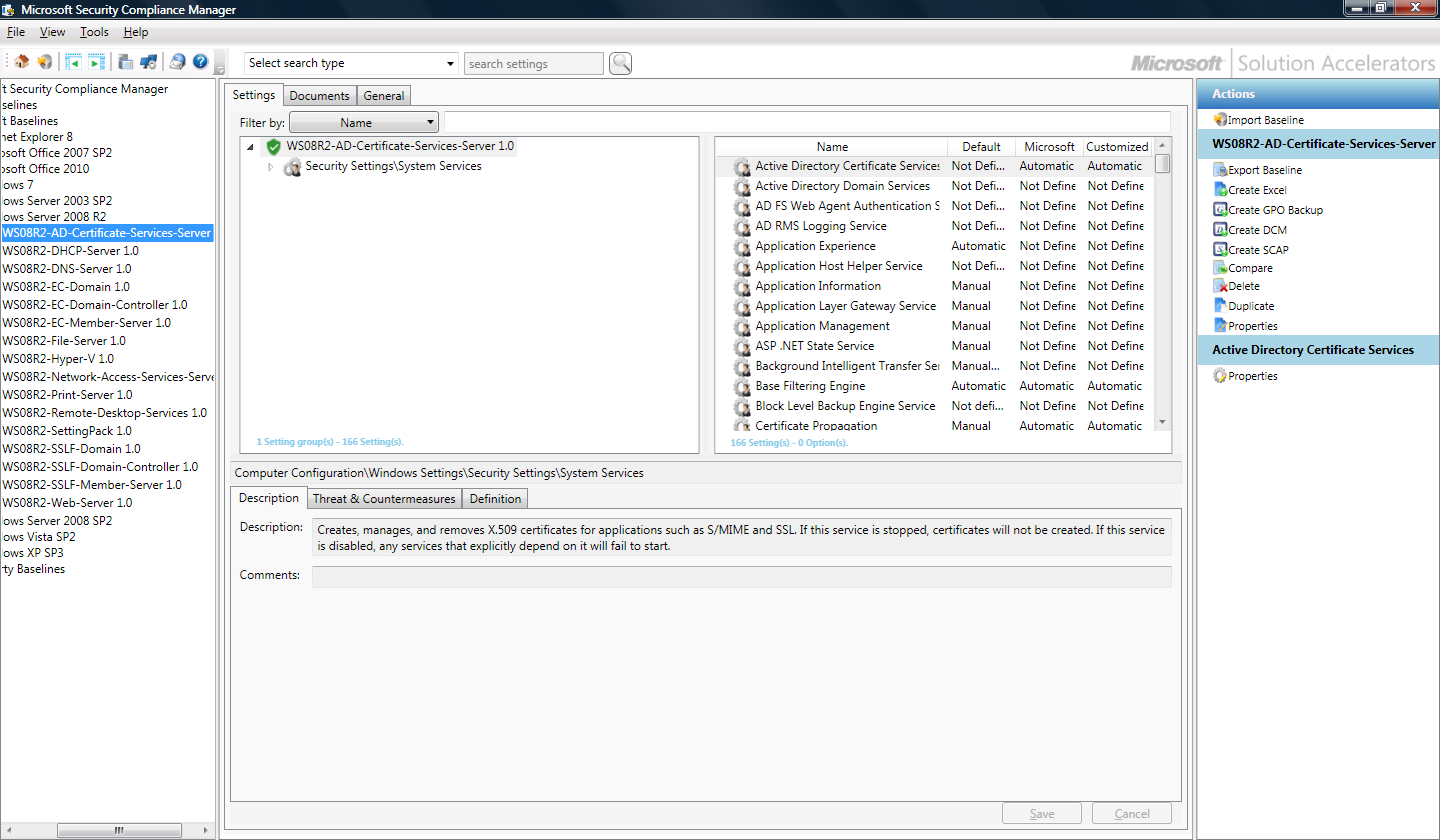Screen dimensions: 1440x840
Task: Click the Duplicate action icon
Action: [1220, 306]
